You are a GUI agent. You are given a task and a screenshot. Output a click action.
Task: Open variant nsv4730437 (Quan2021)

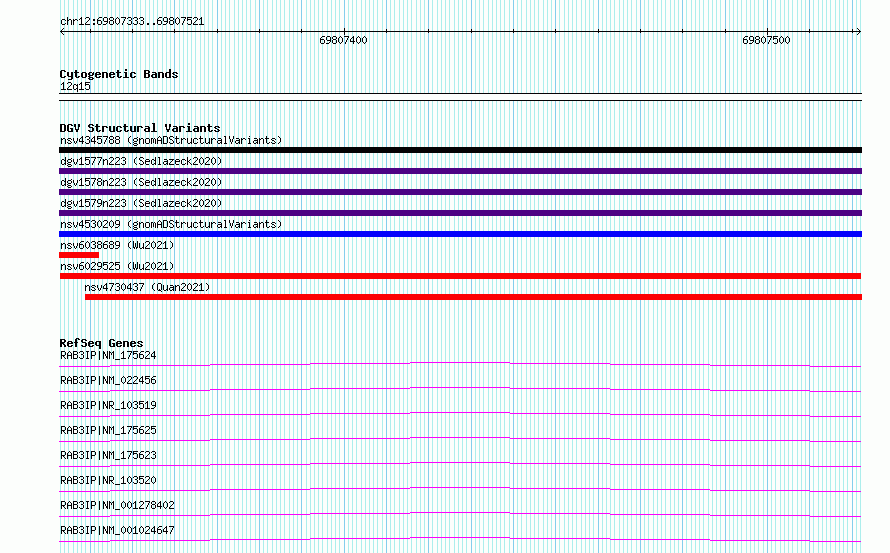(x=147, y=287)
